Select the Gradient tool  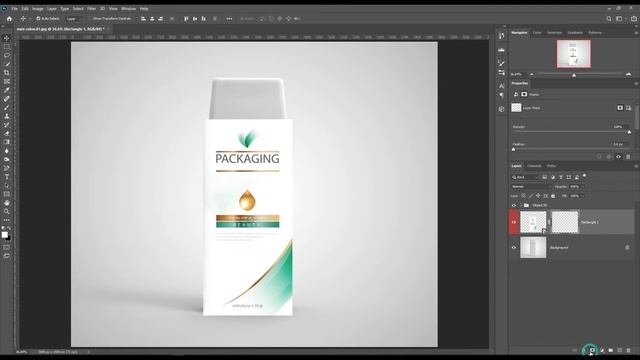coord(7,142)
